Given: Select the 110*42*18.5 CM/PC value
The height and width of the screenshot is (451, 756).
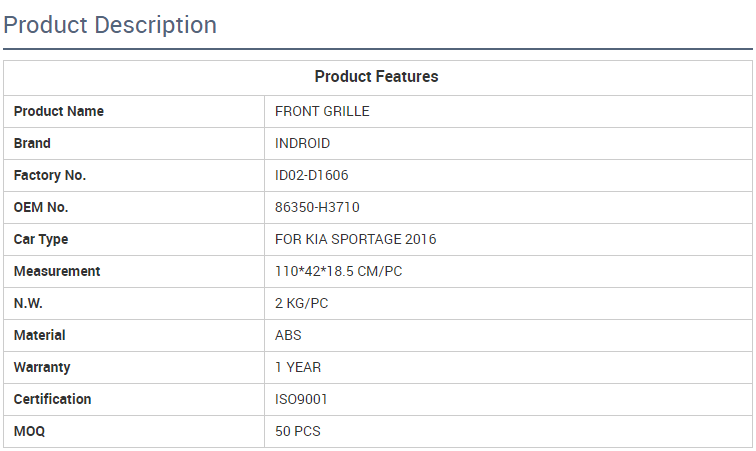Looking at the screenshot, I should click(338, 271).
